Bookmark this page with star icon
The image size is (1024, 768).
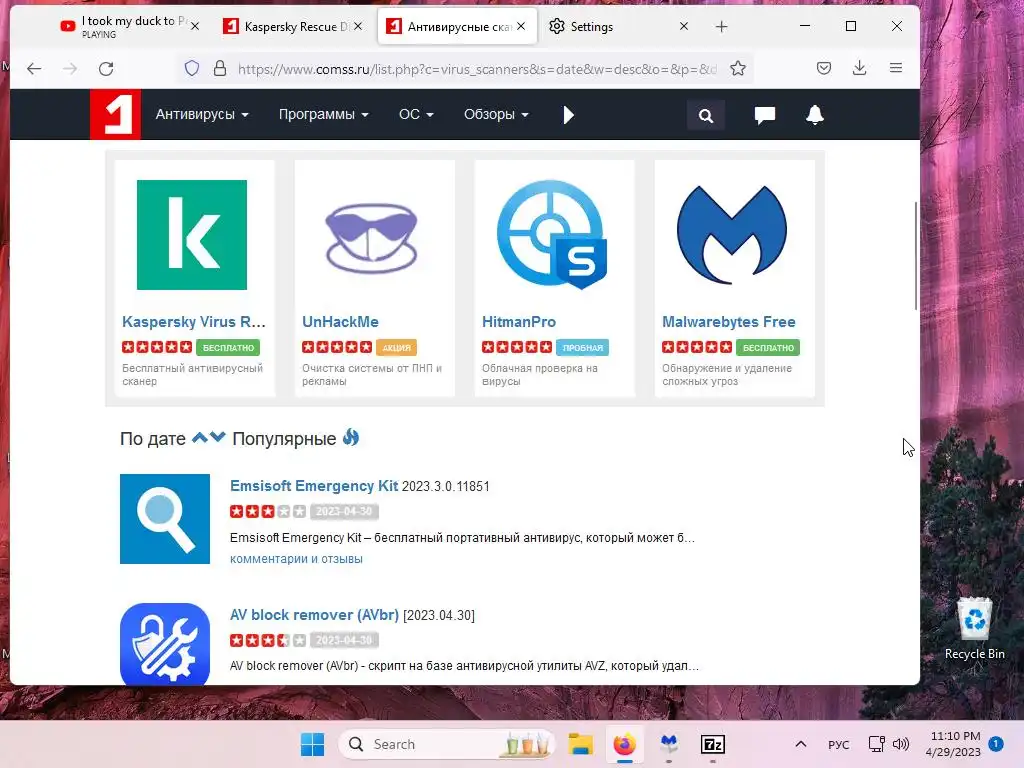tap(738, 68)
